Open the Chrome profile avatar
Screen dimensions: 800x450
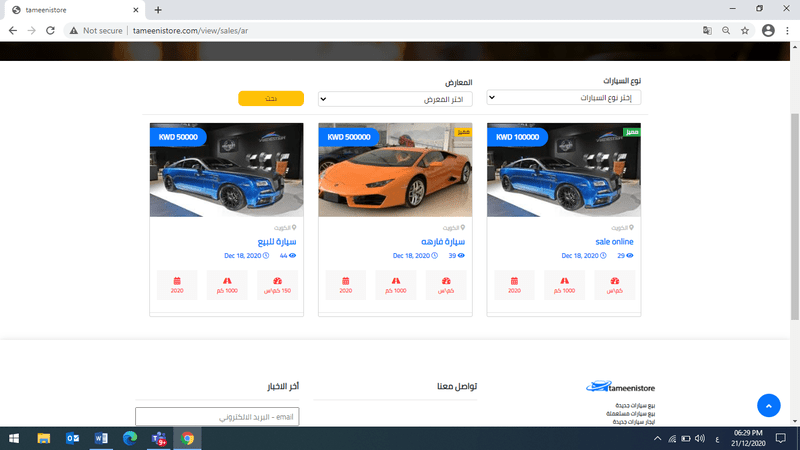click(768, 31)
